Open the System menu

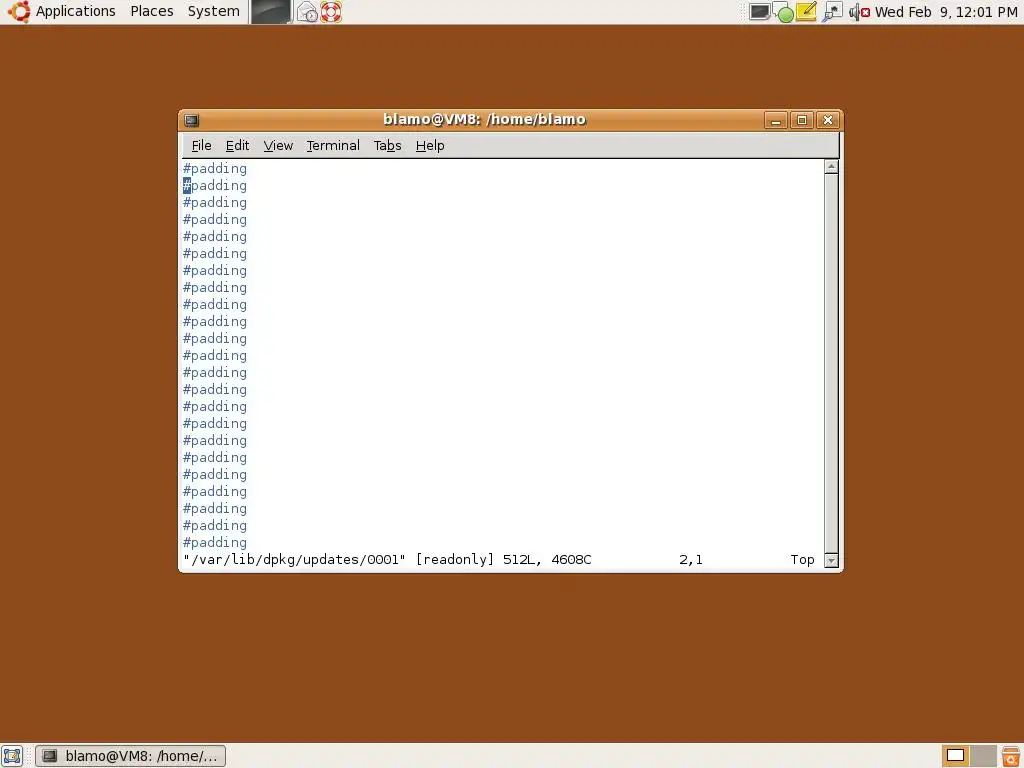point(214,11)
